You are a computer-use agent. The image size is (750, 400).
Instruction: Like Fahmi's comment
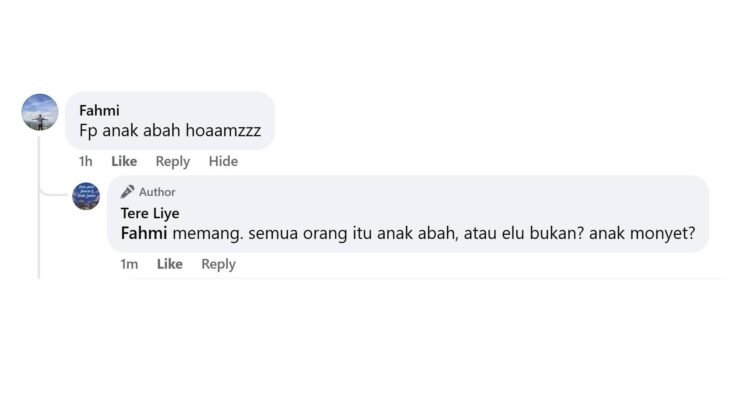(124, 161)
